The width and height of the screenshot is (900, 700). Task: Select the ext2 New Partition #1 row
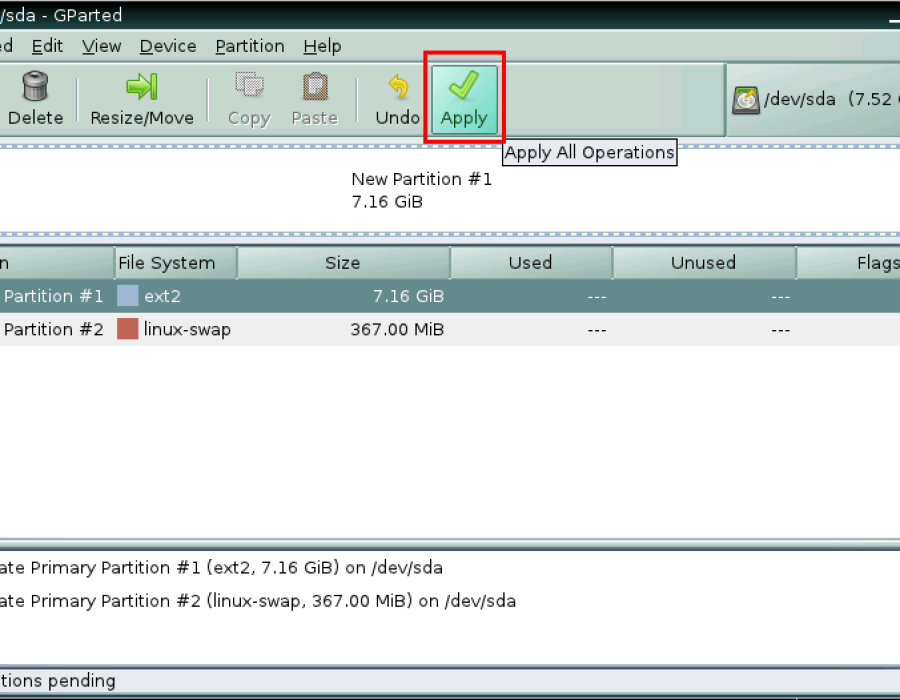tap(450, 296)
